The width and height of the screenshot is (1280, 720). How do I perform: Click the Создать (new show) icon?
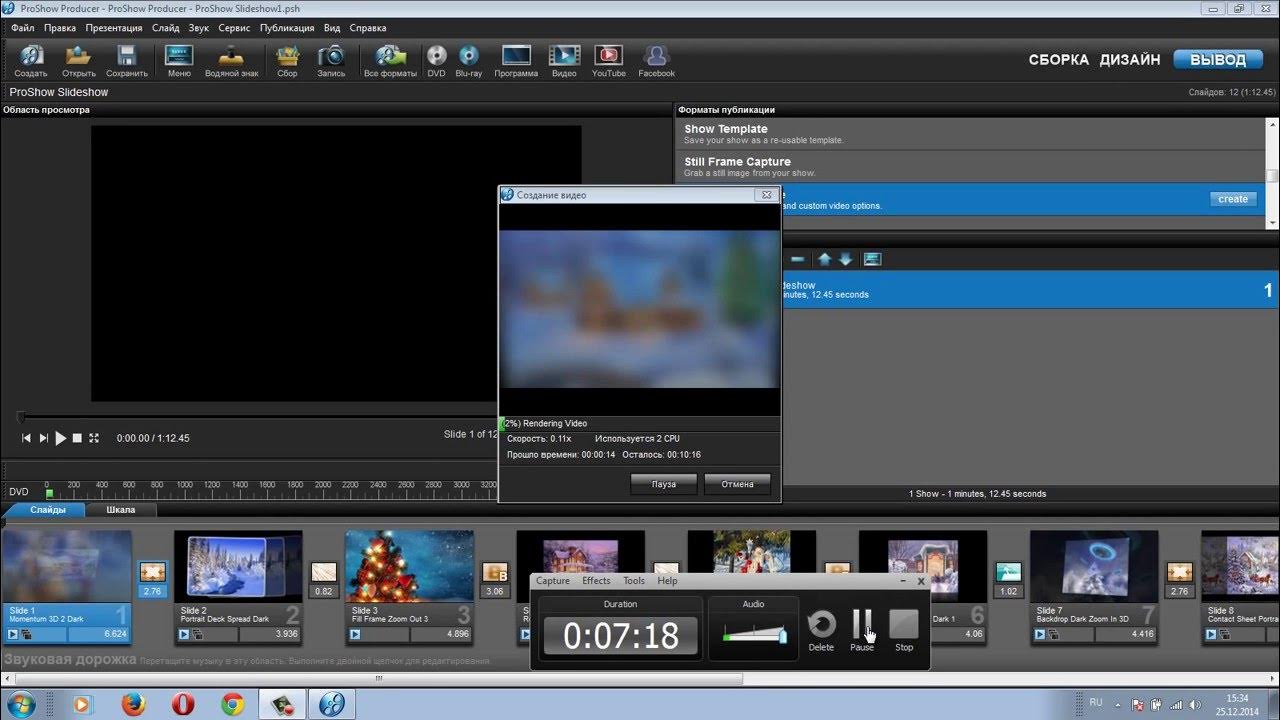point(31,60)
